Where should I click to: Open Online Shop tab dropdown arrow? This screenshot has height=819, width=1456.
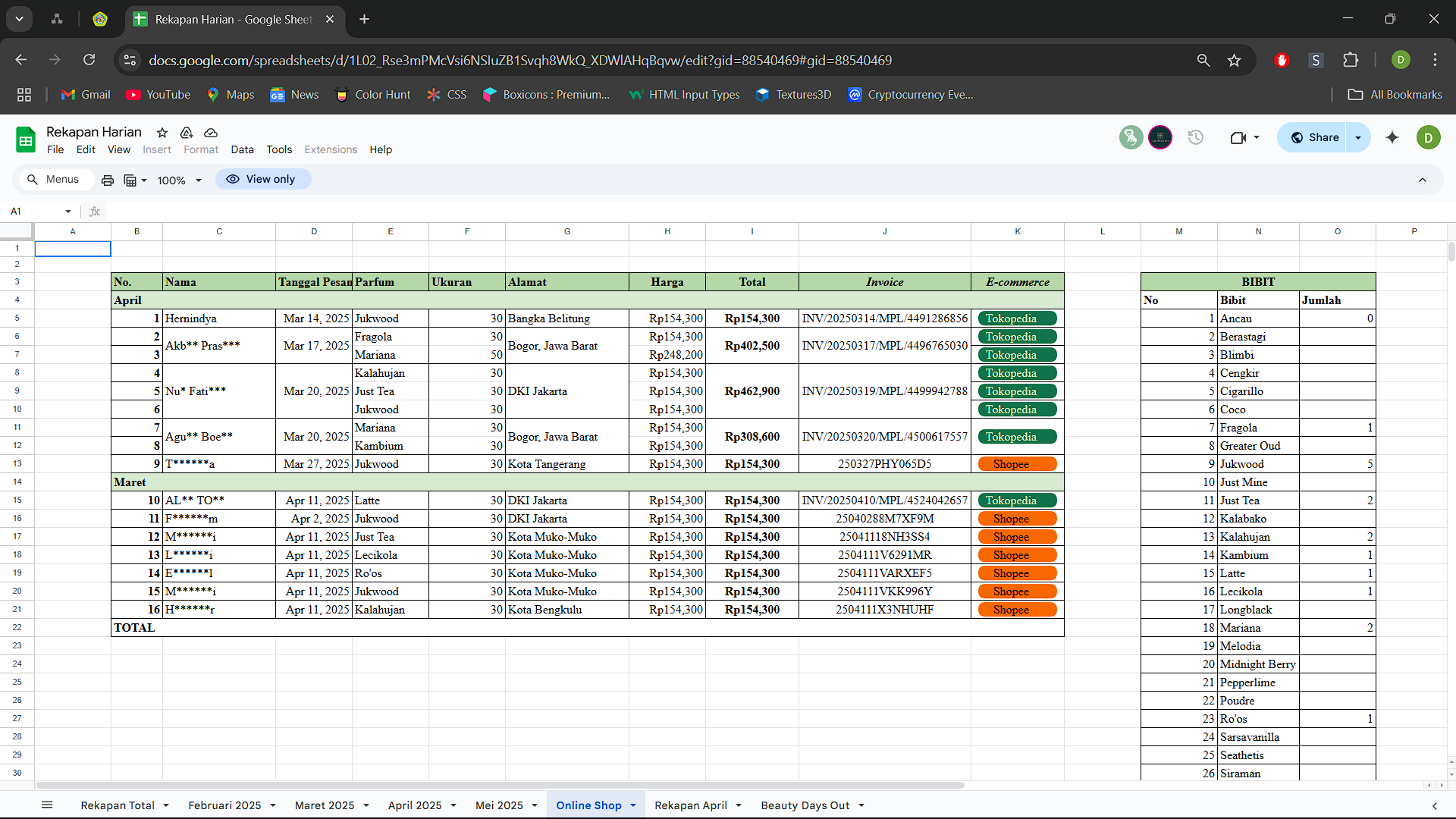coord(633,805)
